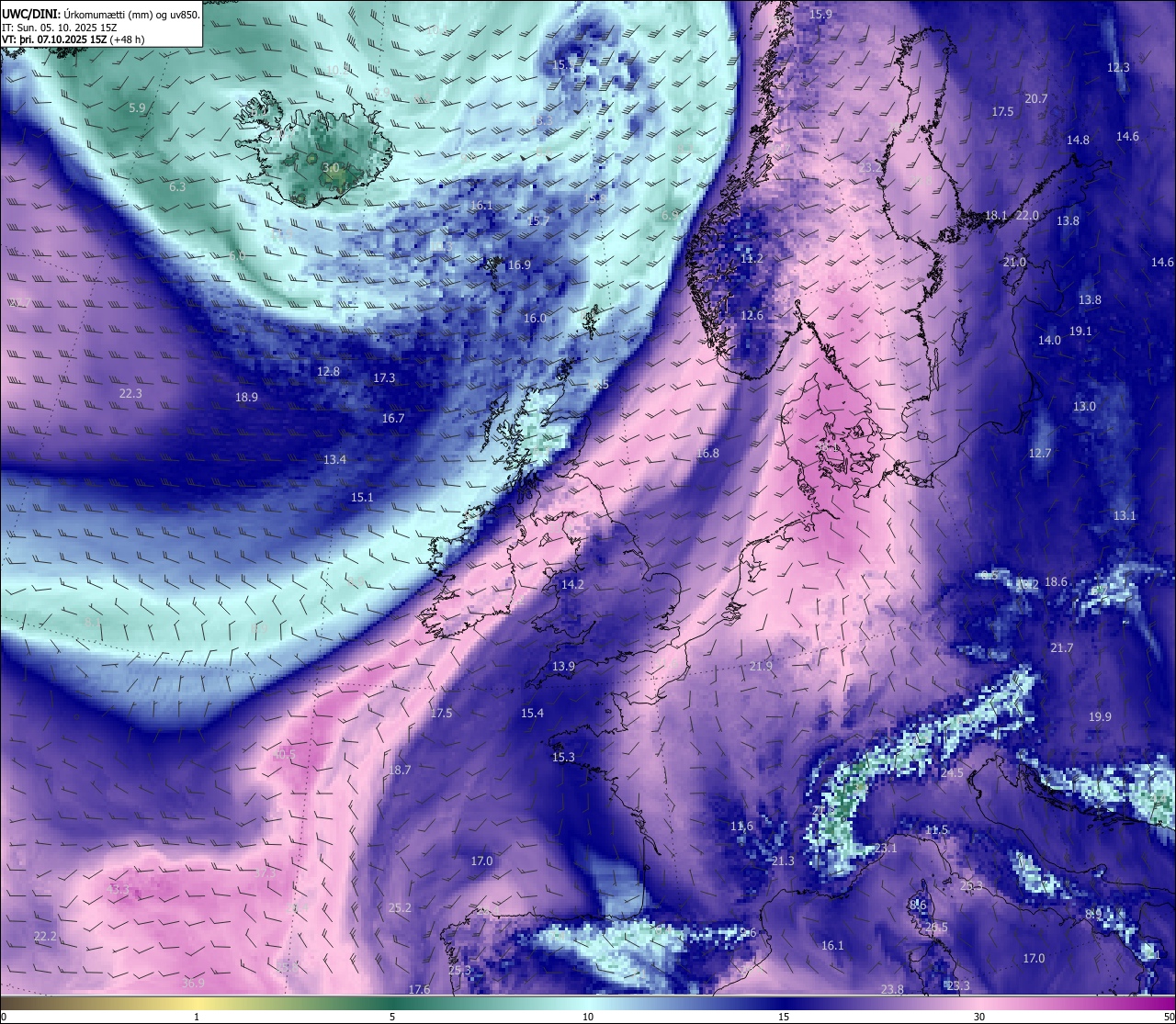Click the colour scale tick labelled 5

392,1018
